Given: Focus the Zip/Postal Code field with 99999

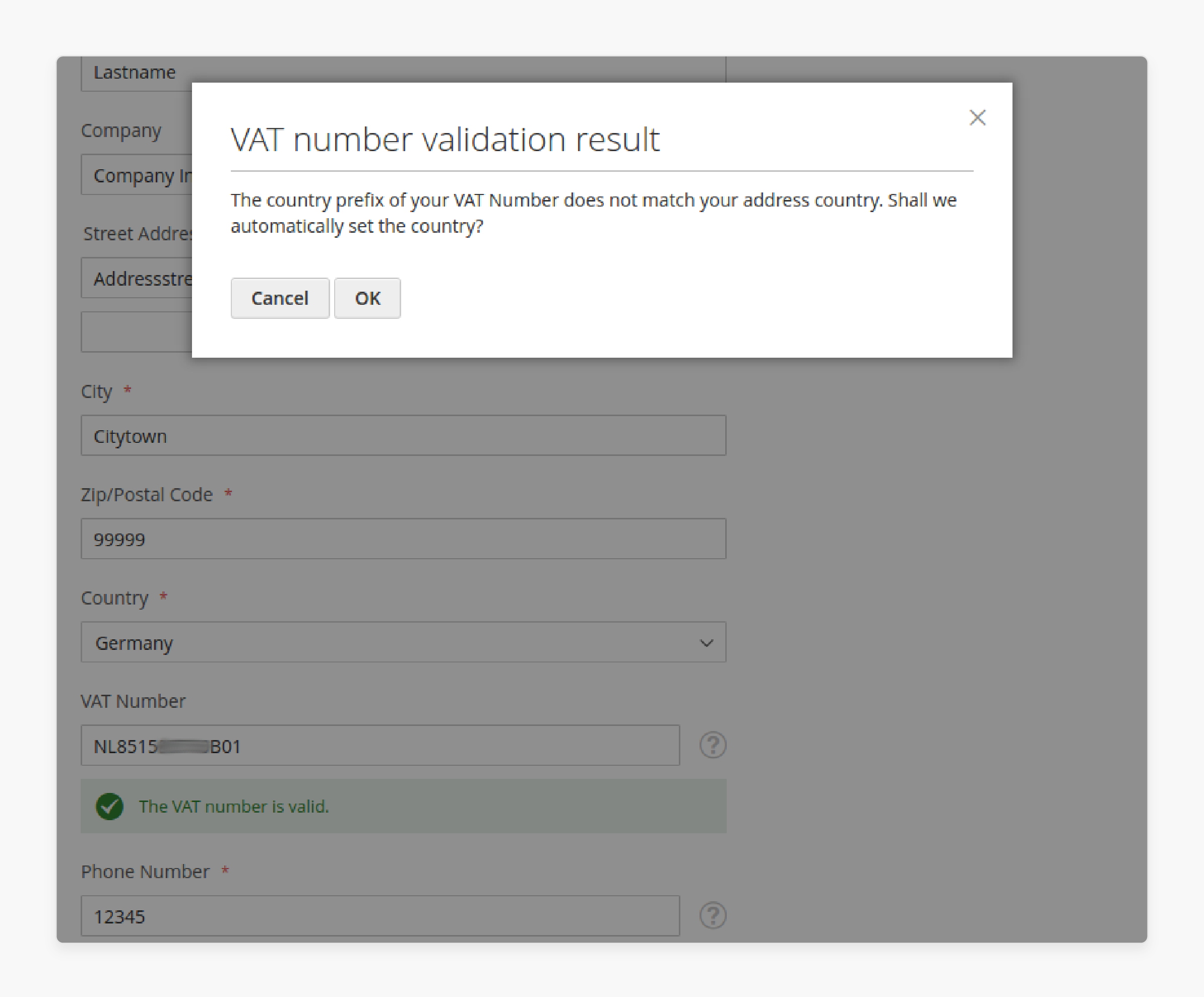Looking at the screenshot, I should coord(404,539).
